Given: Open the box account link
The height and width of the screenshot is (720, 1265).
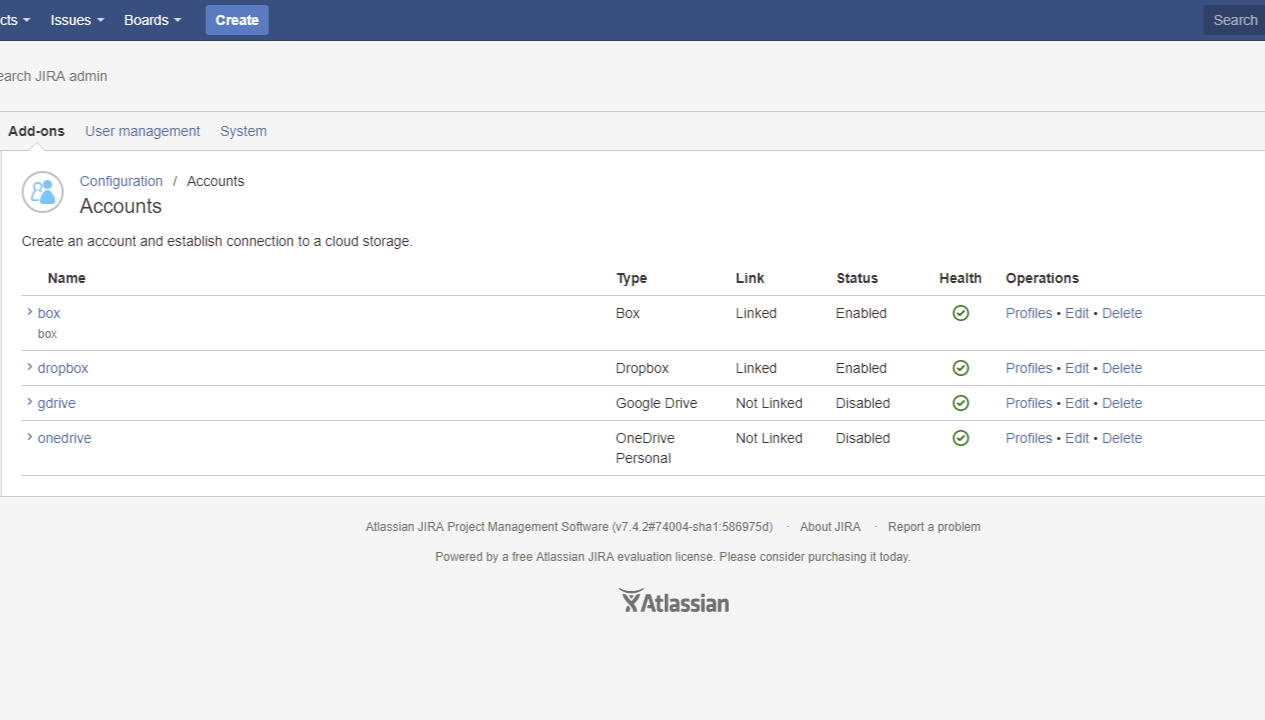Looking at the screenshot, I should (x=49, y=313).
